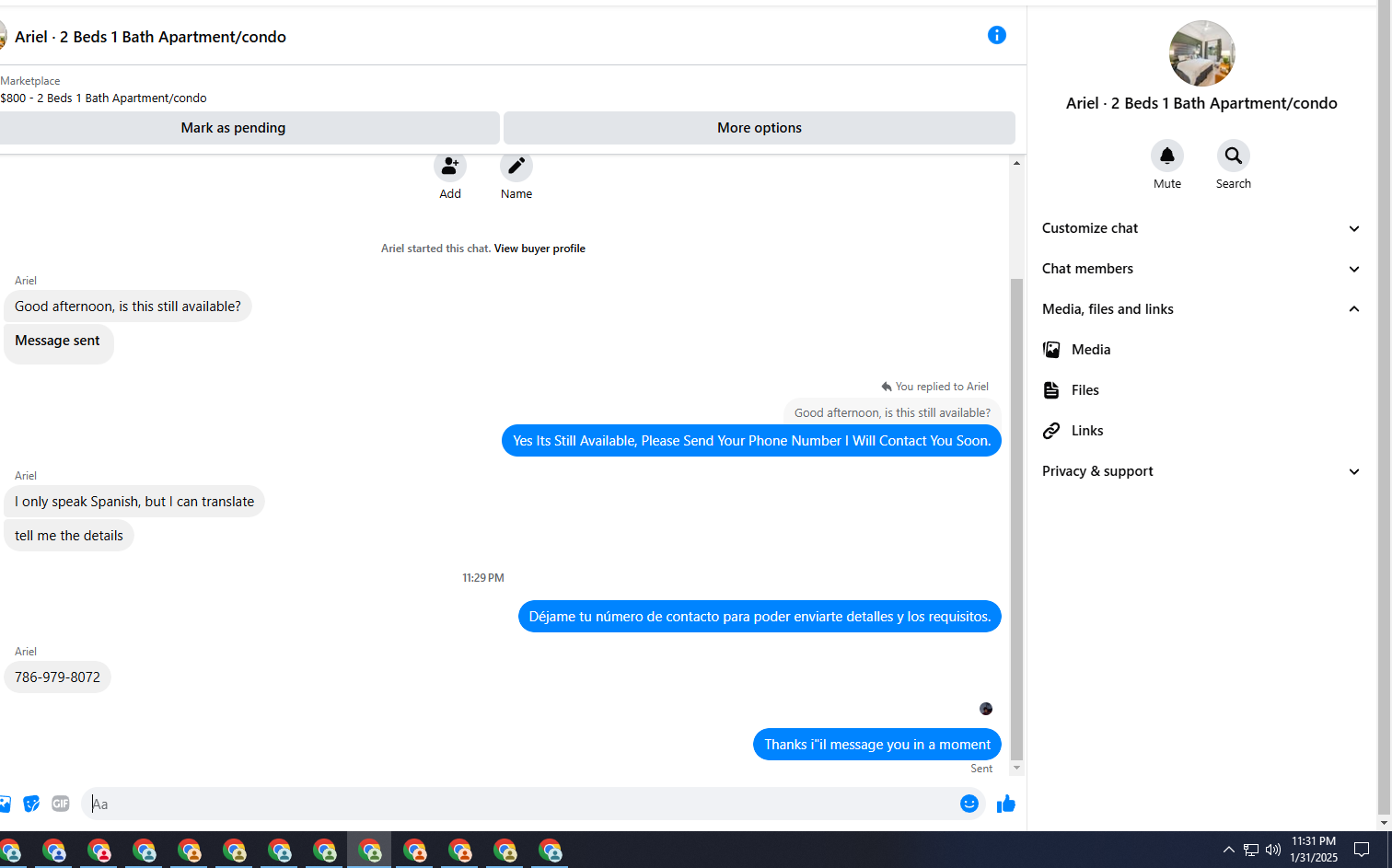The image size is (1392, 868).
Task: Expand the Customize chat section
Action: pyautogui.click(x=1201, y=228)
